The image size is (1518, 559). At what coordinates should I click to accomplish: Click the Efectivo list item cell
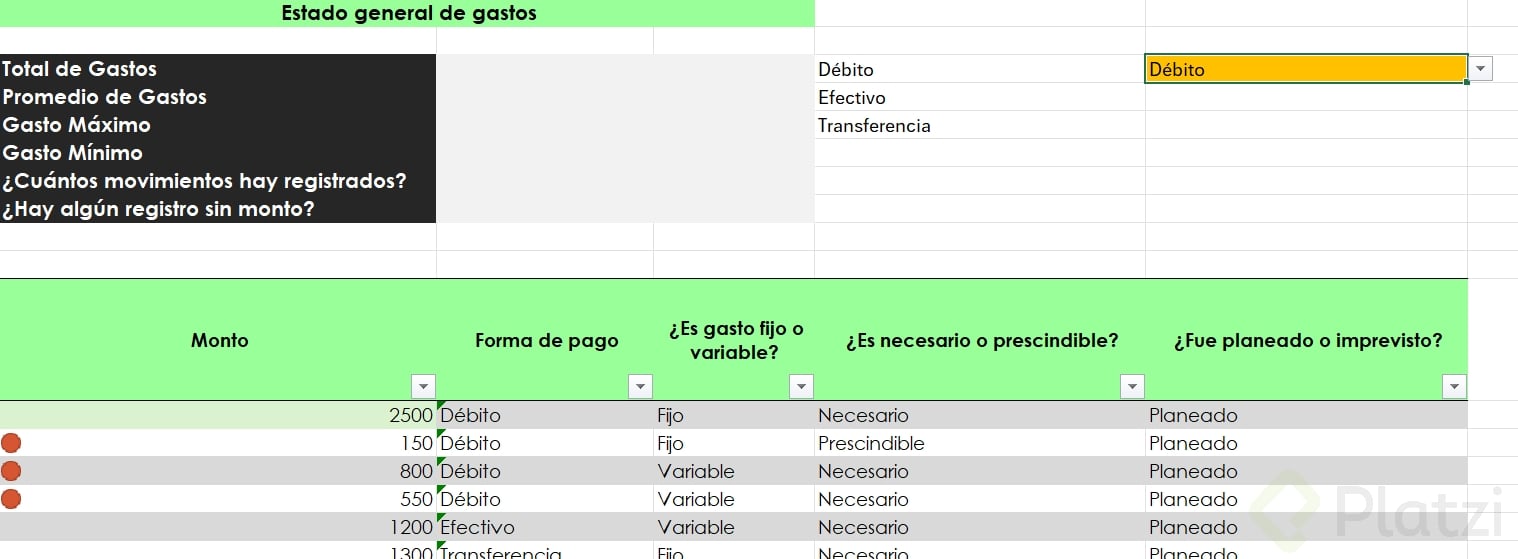click(980, 97)
